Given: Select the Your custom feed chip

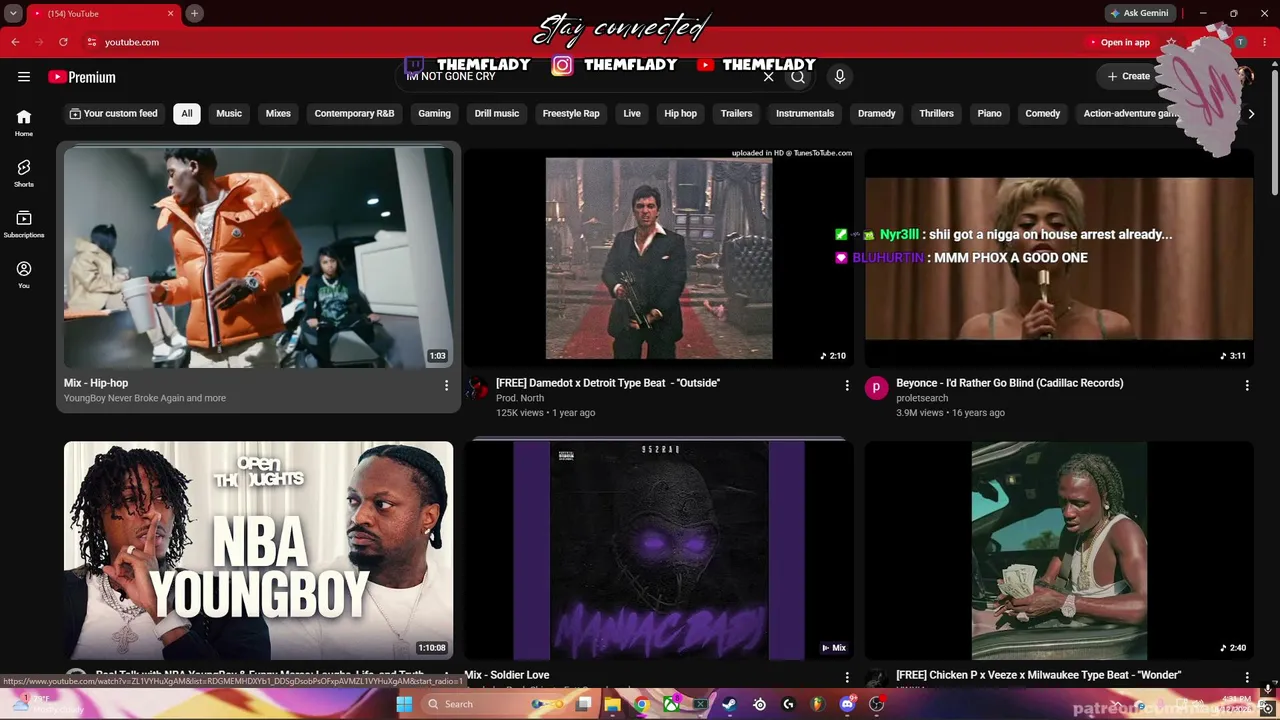Looking at the screenshot, I should click(x=113, y=113).
